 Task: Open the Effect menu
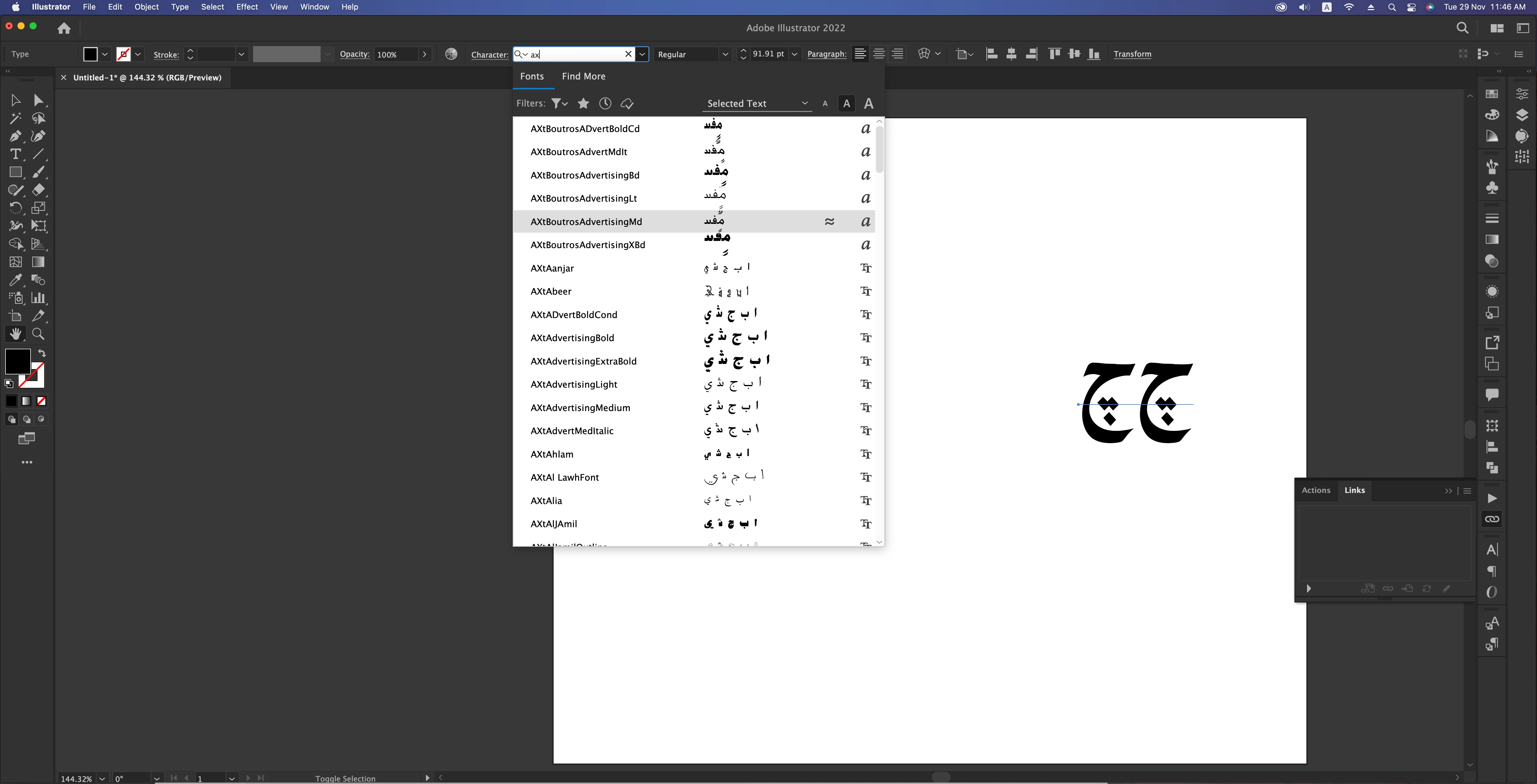[x=246, y=7]
